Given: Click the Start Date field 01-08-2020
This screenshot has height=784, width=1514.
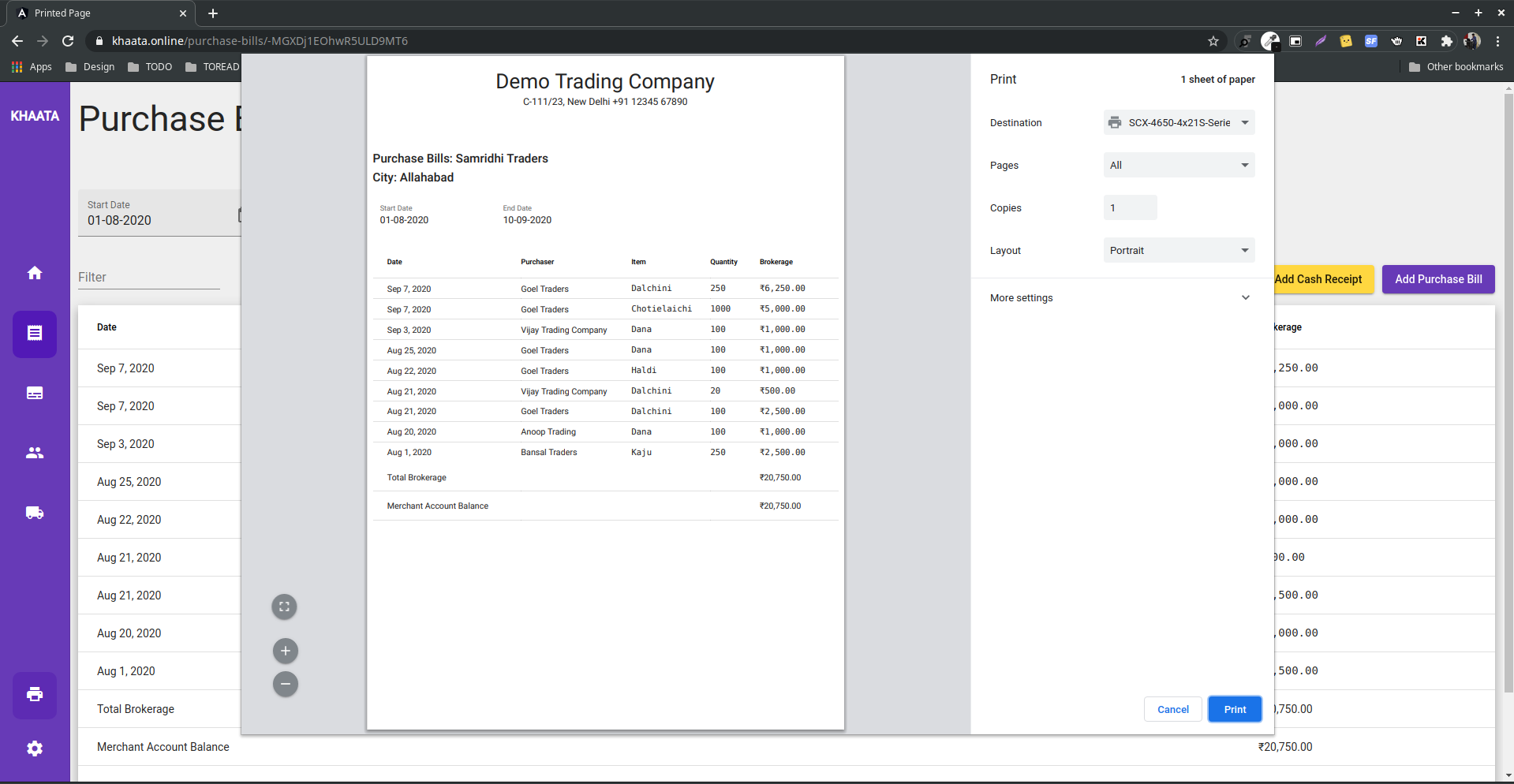Looking at the screenshot, I should point(159,213).
